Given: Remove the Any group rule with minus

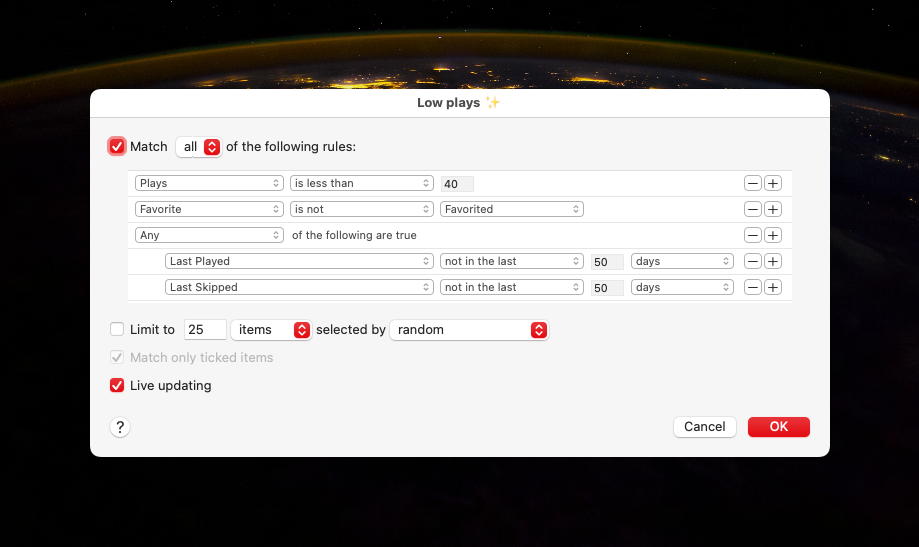Looking at the screenshot, I should coord(753,235).
